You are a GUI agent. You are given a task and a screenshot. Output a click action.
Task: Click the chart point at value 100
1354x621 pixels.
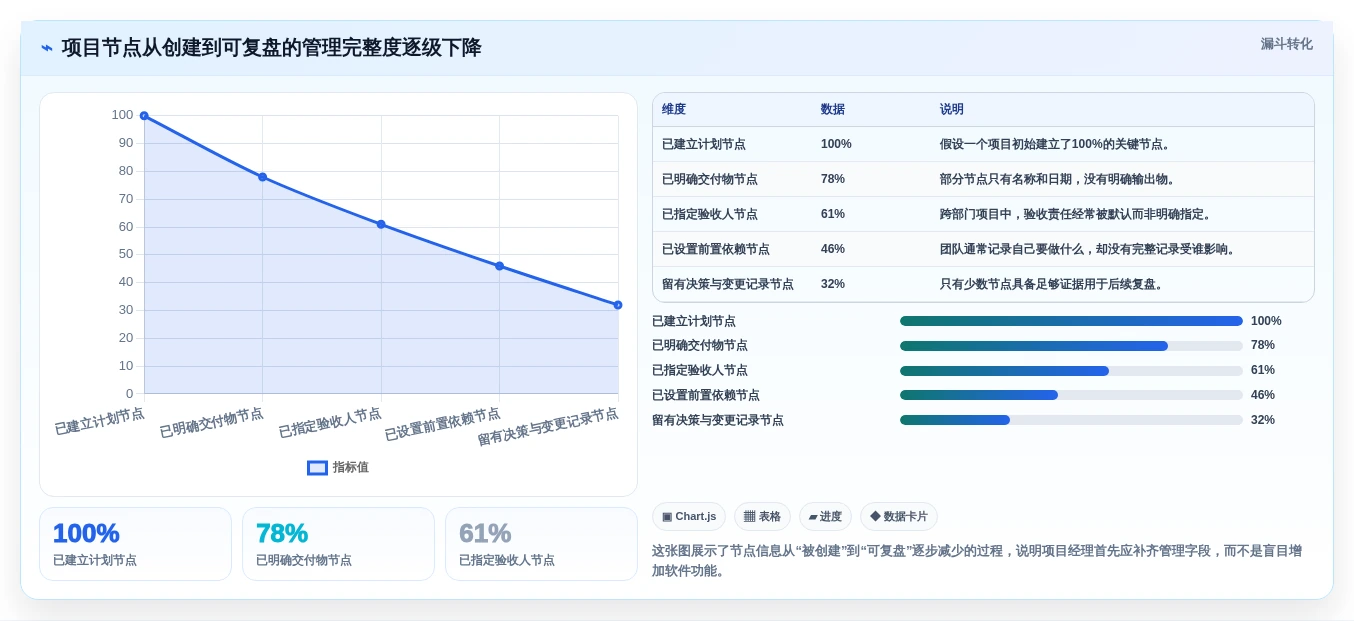pos(144,116)
